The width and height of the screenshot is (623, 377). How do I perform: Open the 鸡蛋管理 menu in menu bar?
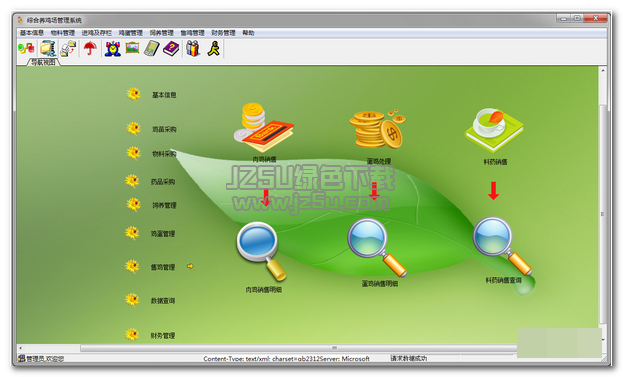[x=130, y=33]
